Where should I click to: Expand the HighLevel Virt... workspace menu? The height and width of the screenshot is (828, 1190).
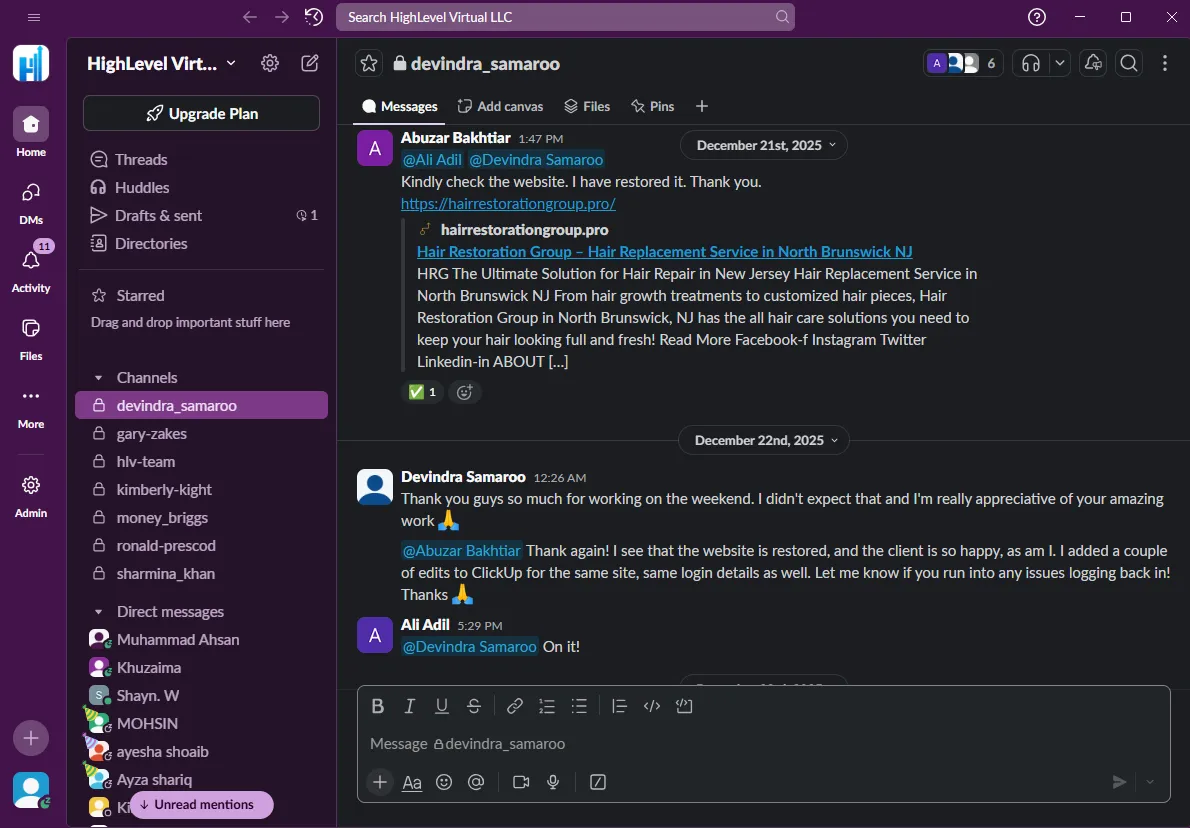[x=162, y=64]
